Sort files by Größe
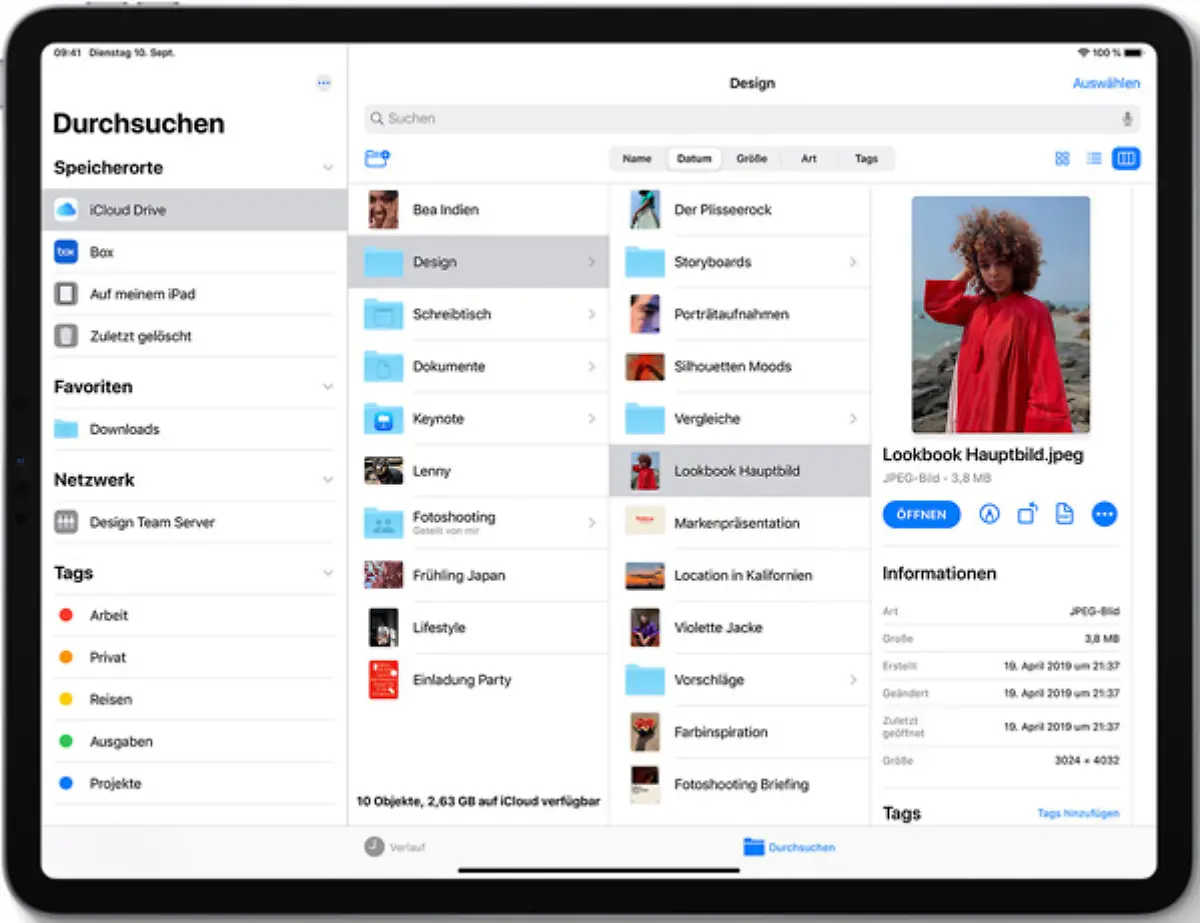Screen dimensions: 1200x923 (751, 159)
